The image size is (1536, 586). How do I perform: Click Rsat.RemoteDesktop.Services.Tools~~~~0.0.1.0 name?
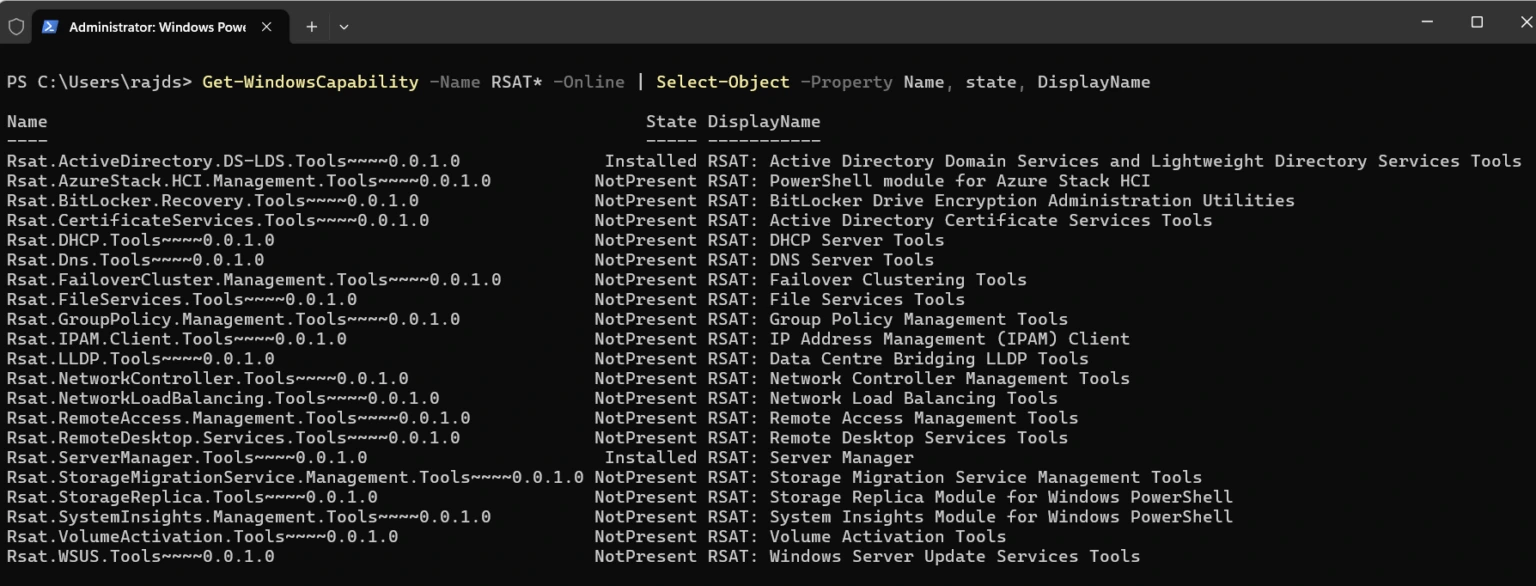coord(233,438)
